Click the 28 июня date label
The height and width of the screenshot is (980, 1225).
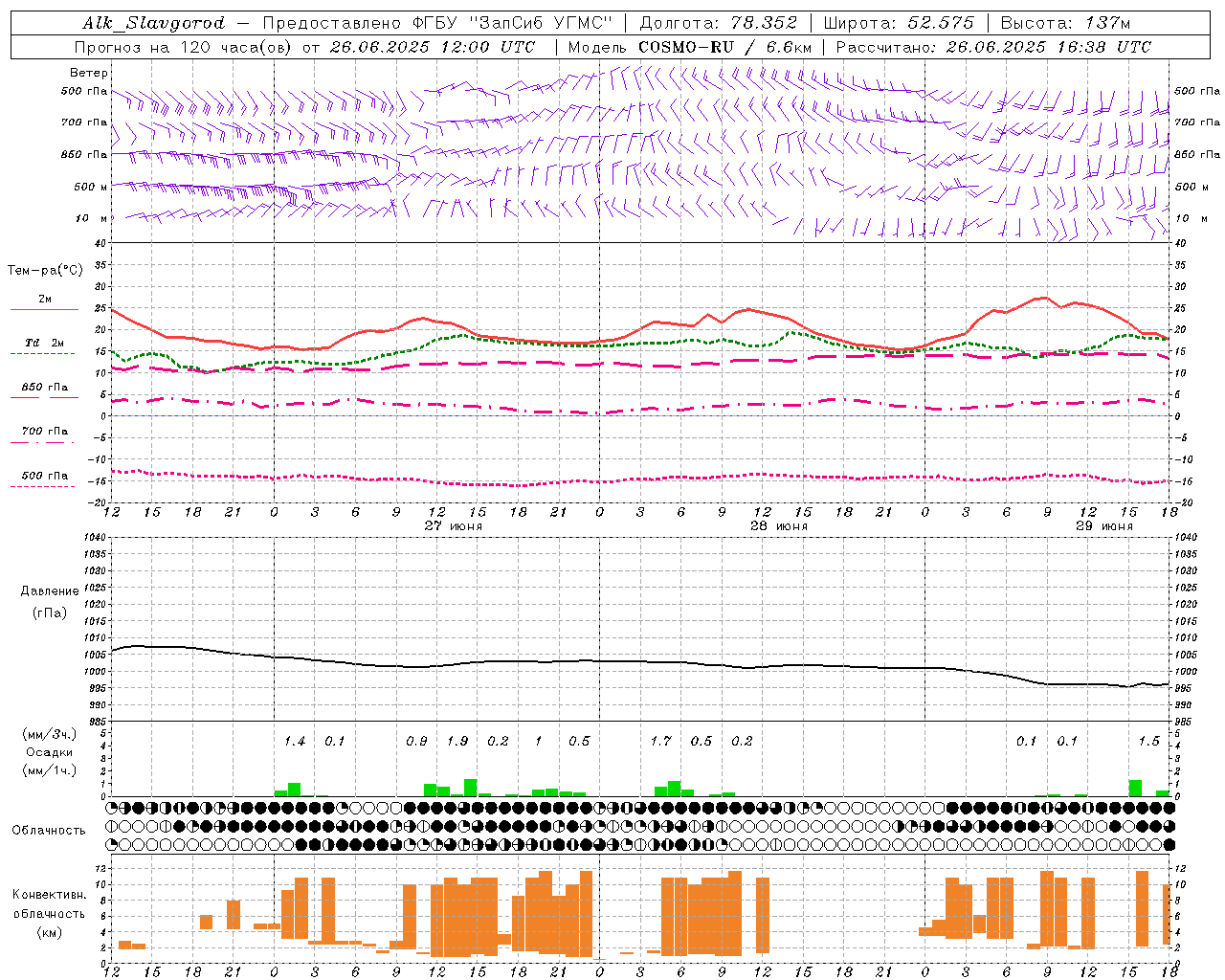[x=778, y=526]
